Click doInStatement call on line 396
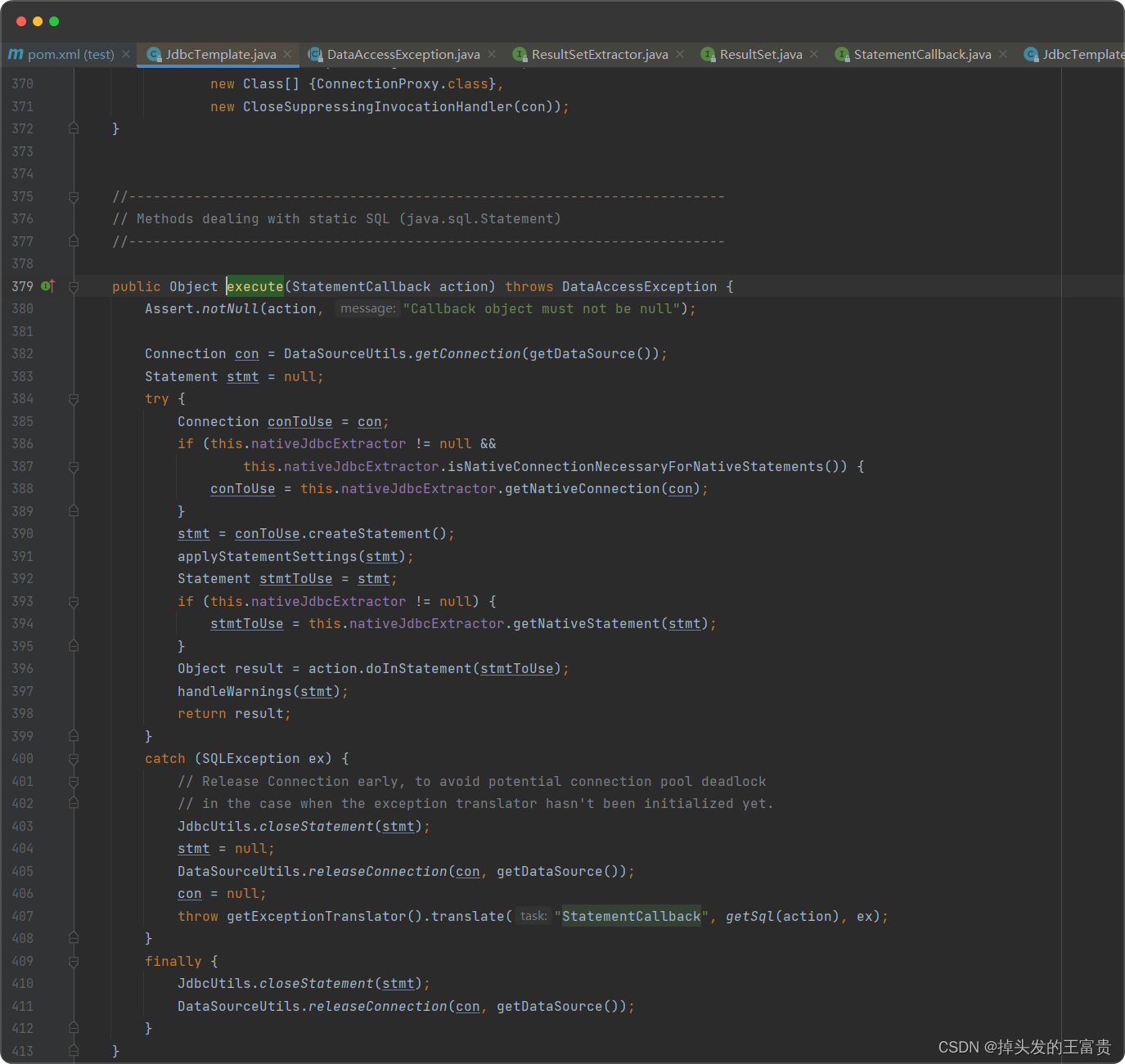Screen dimensions: 1125x1064 [x=419, y=668]
